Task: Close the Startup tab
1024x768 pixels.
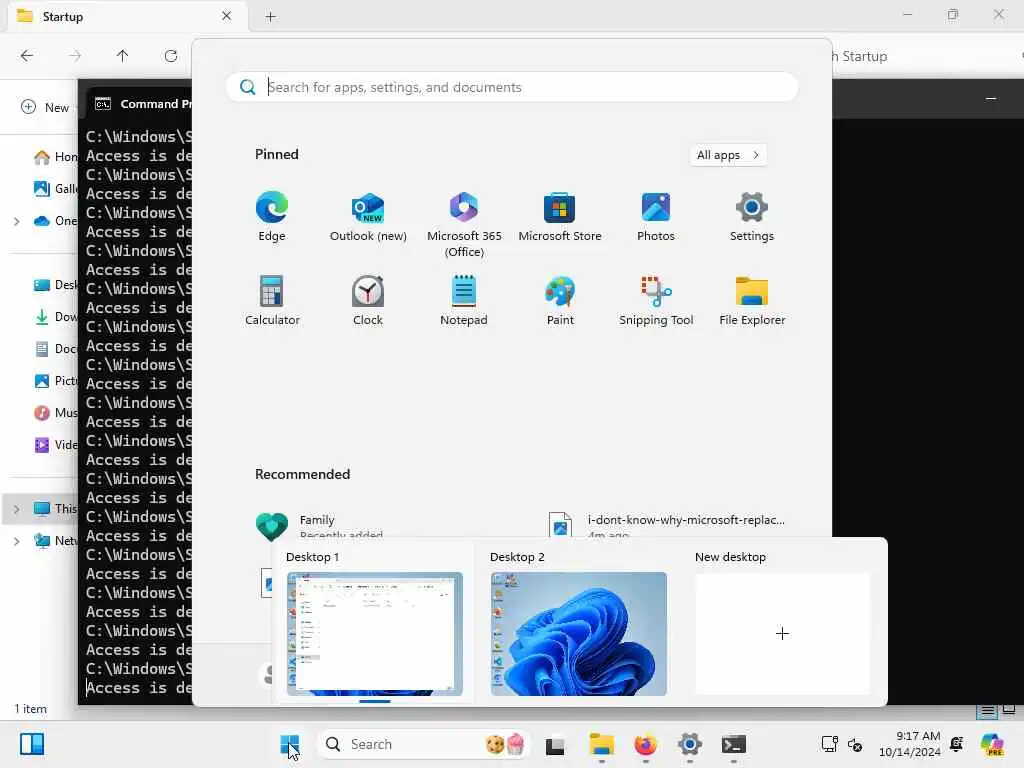Action: pyautogui.click(x=226, y=16)
